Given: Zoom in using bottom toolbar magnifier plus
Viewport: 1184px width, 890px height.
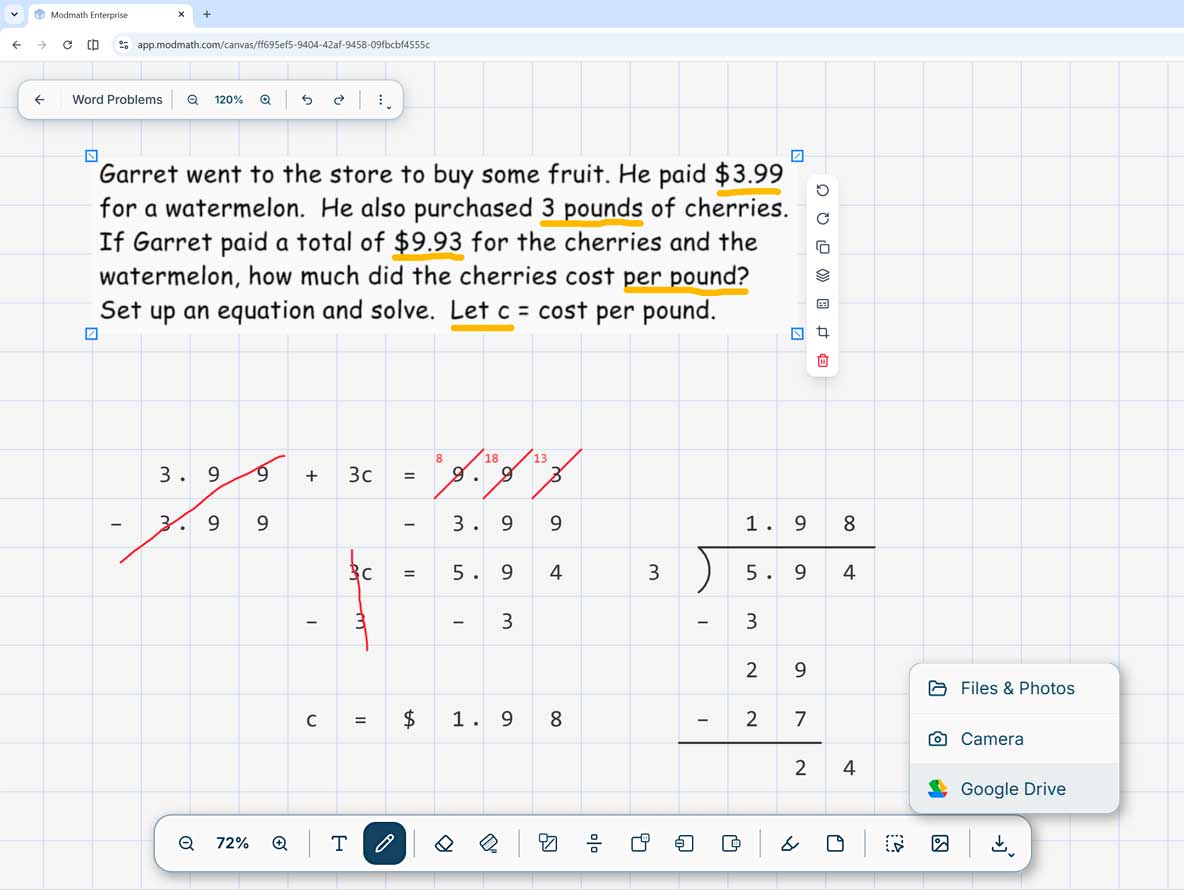Looking at the screenshot, I should coord(280,843).
